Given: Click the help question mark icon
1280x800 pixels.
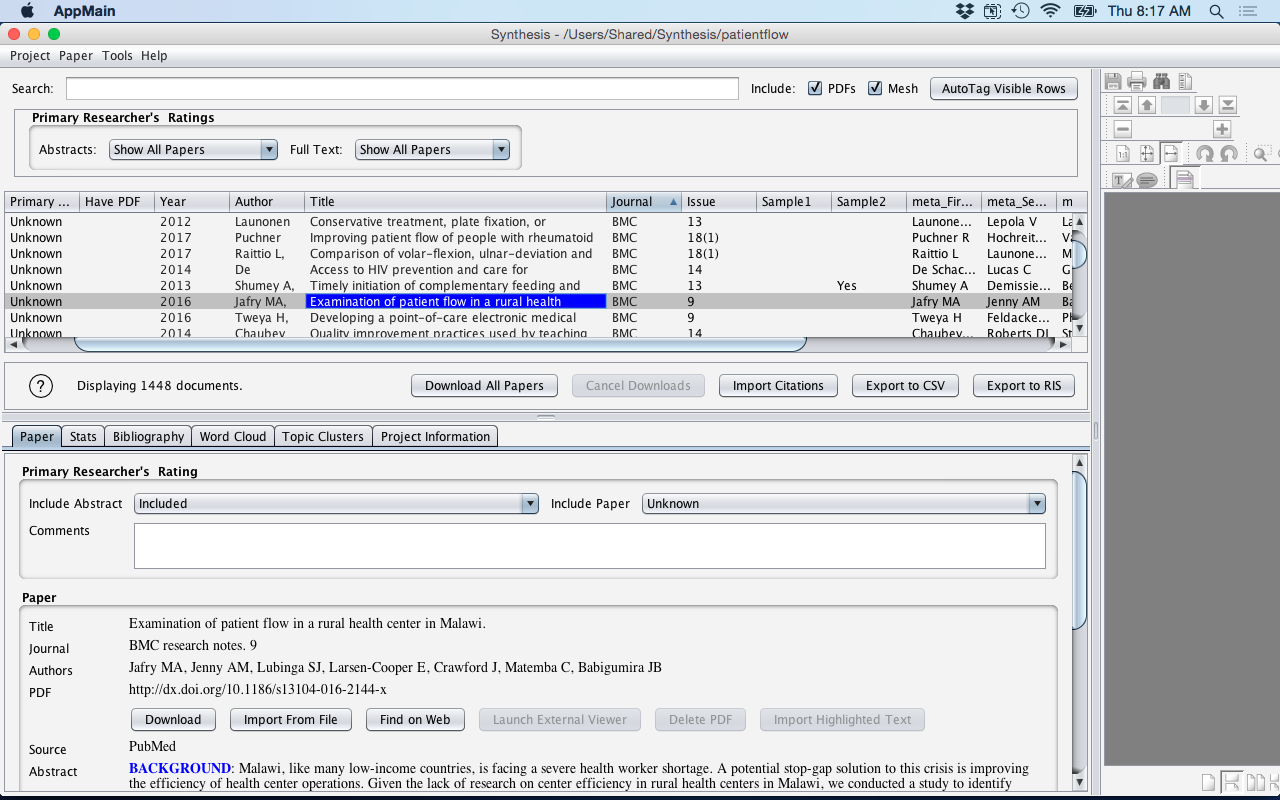Looking at the screenshot, I should (x=40, y=385).
